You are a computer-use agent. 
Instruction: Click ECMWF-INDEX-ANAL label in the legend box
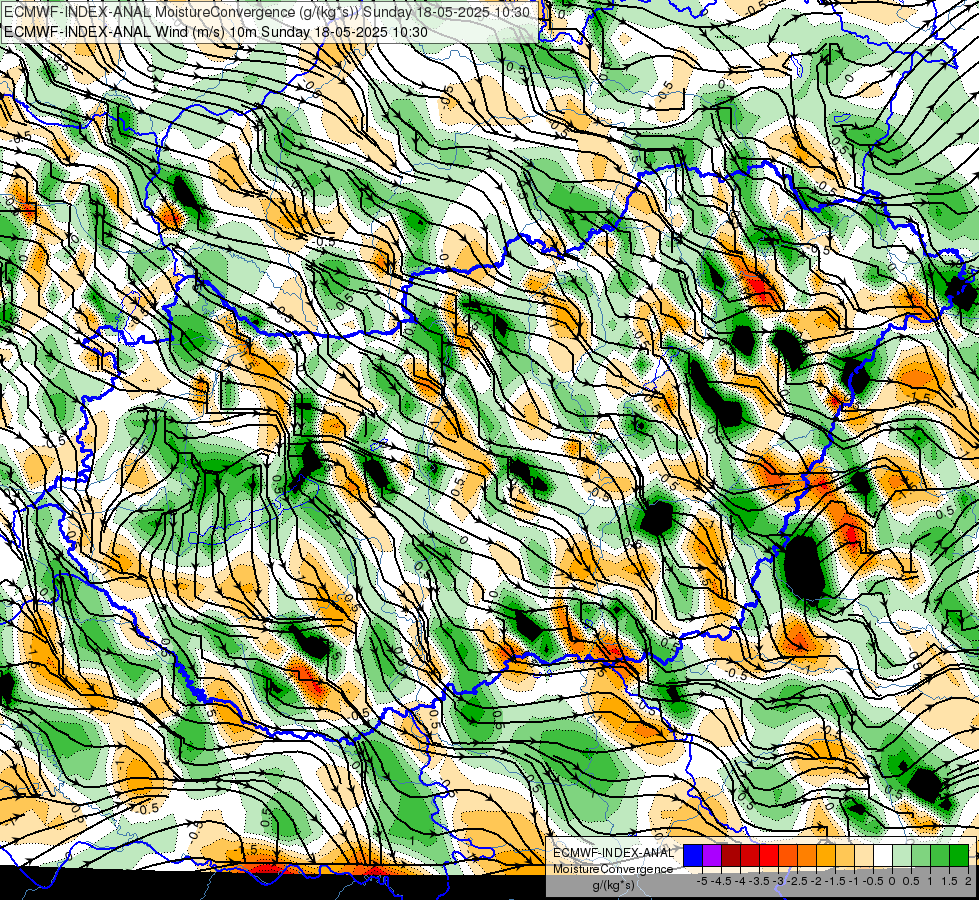[x=614, y=853]
